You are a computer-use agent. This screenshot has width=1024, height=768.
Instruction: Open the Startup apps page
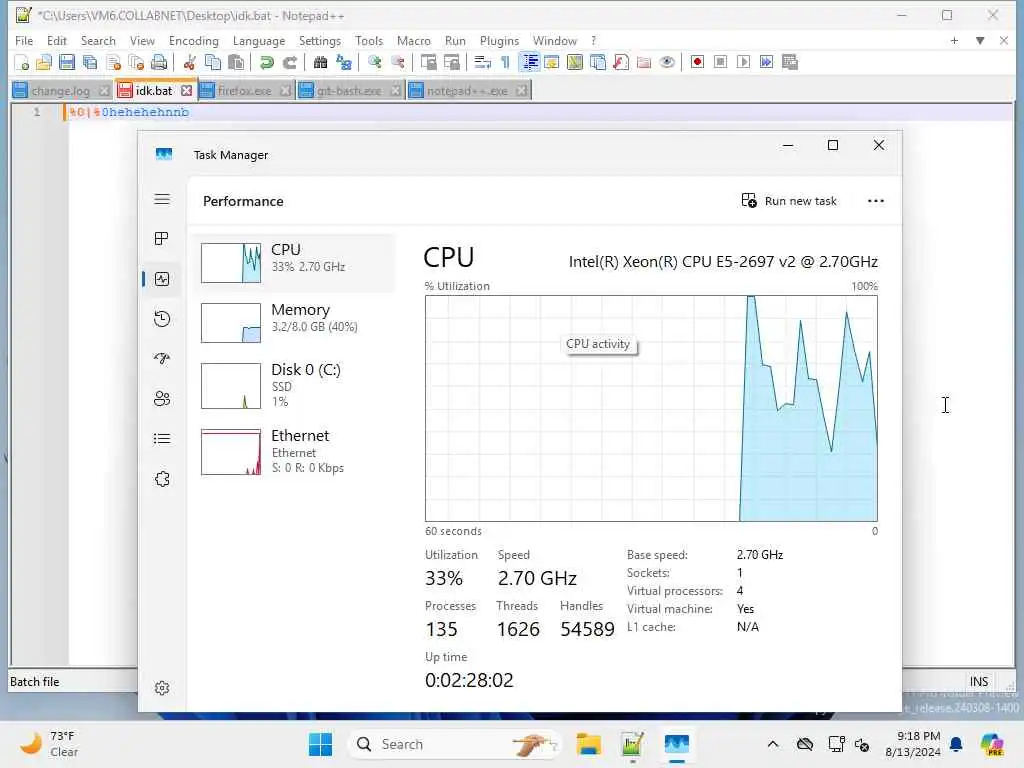click(162, 359)
